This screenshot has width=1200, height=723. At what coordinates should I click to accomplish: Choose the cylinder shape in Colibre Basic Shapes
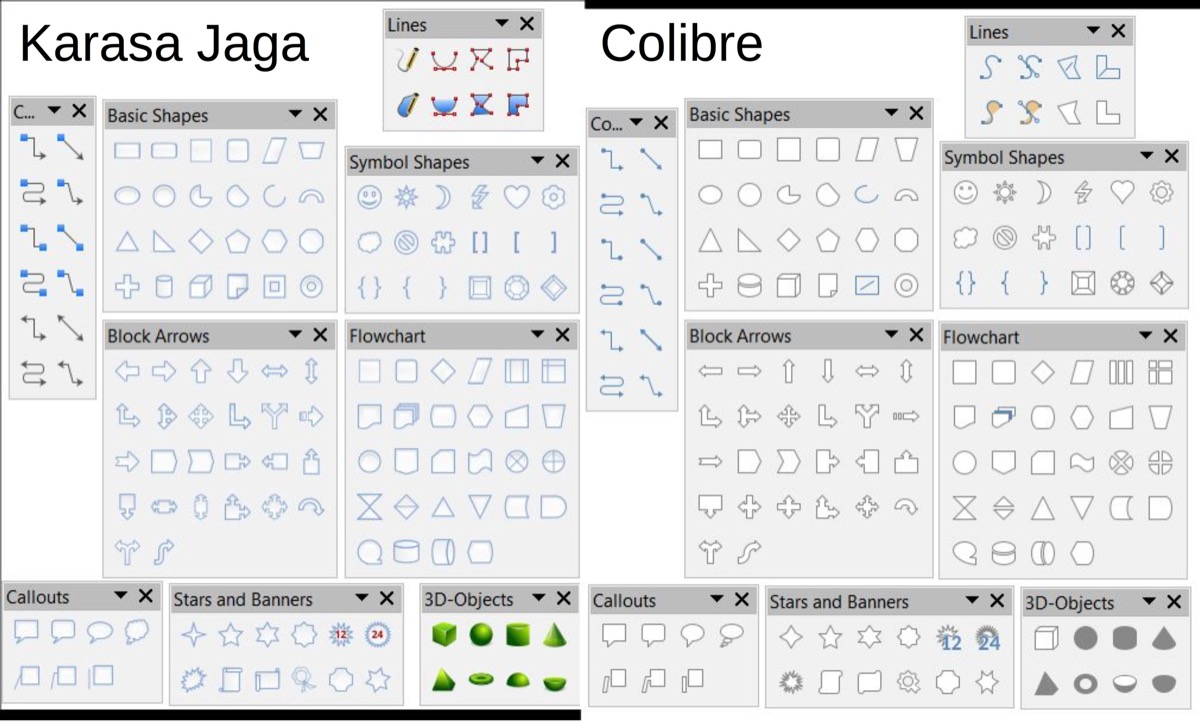(749, 286)
